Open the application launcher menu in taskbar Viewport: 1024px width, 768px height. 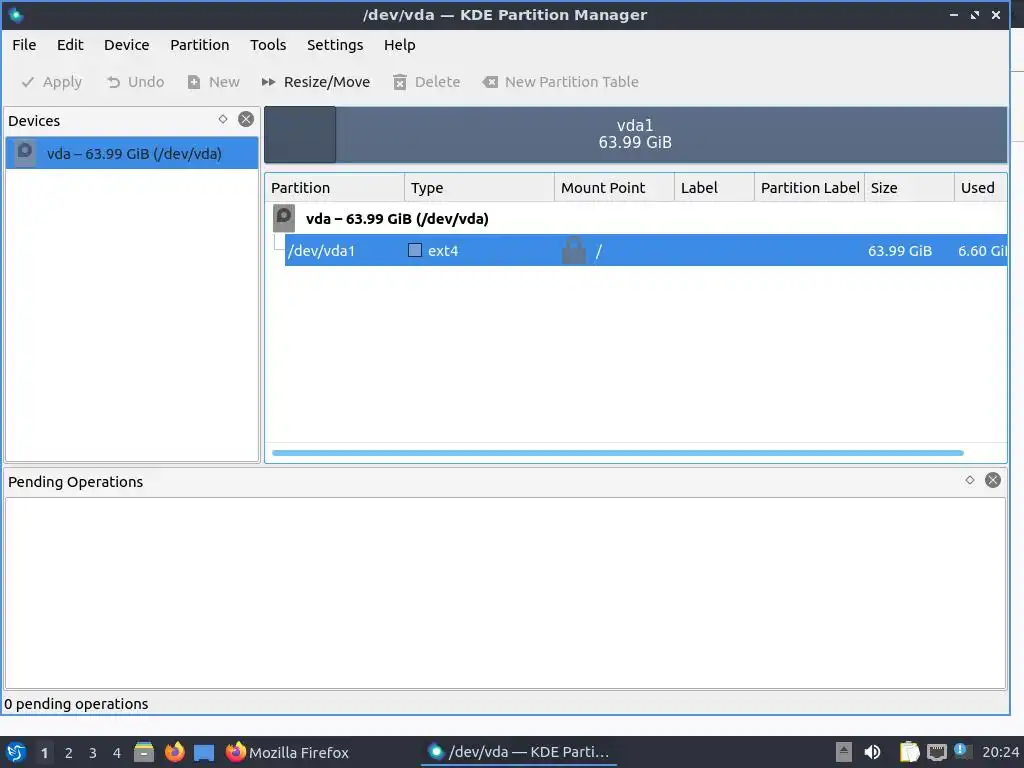16,752
